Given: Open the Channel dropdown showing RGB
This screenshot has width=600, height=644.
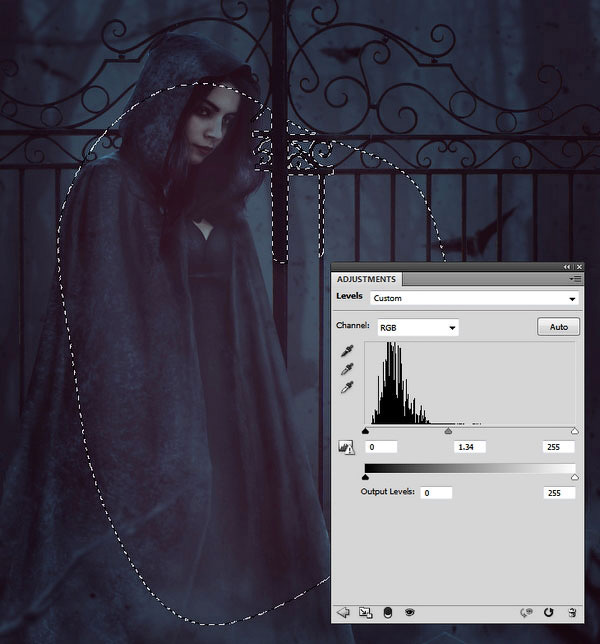Looking at the screenshot, I should click(x=418, y=328).
